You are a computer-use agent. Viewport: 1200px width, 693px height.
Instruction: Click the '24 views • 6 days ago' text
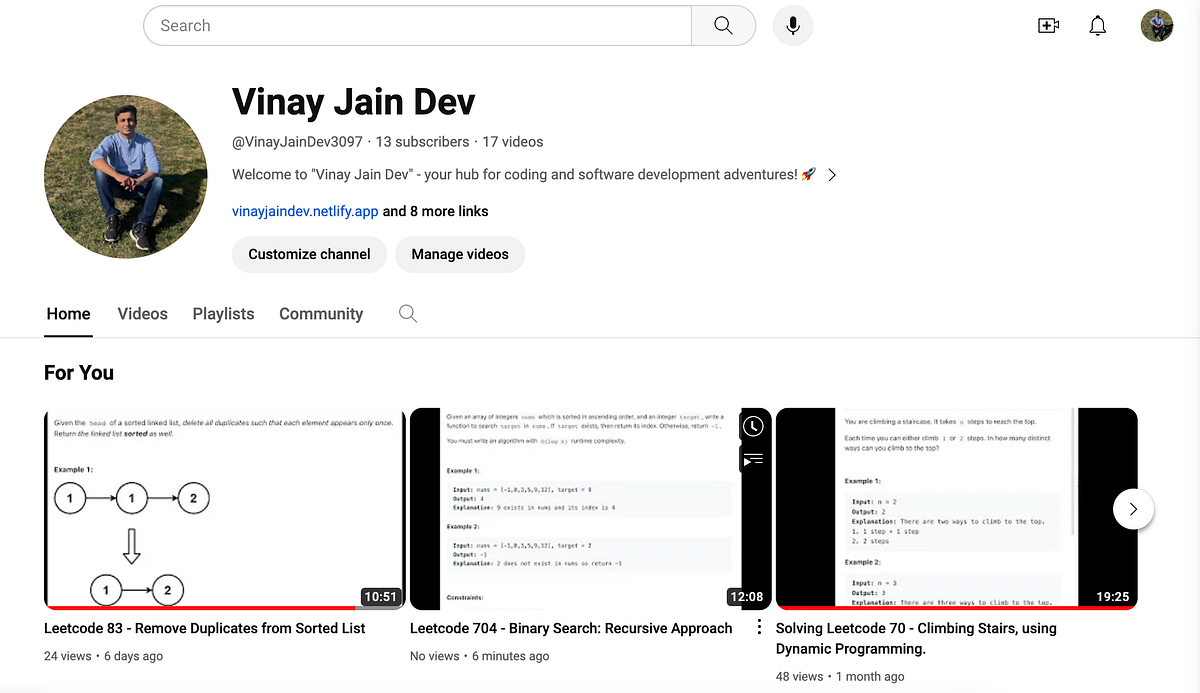coord(103,656)
